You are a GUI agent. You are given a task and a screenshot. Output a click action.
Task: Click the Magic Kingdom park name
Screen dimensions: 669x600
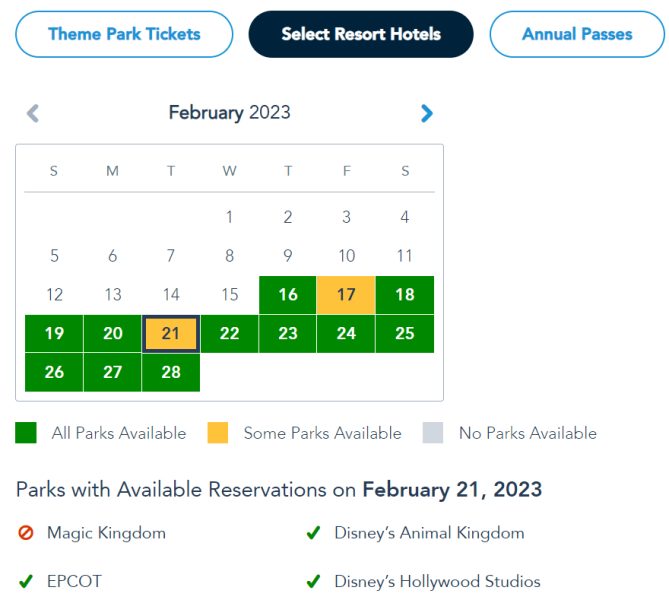point(106,533)
